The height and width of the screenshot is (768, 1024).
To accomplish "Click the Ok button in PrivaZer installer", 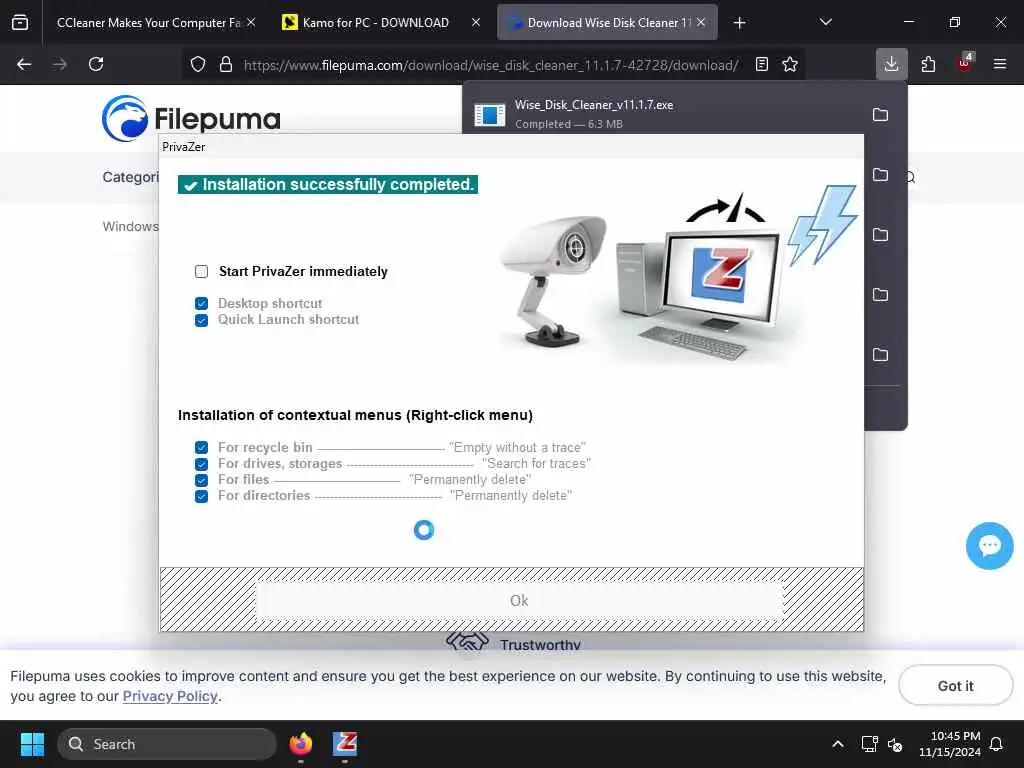I will pyautogui.click(x=519, y=600).
